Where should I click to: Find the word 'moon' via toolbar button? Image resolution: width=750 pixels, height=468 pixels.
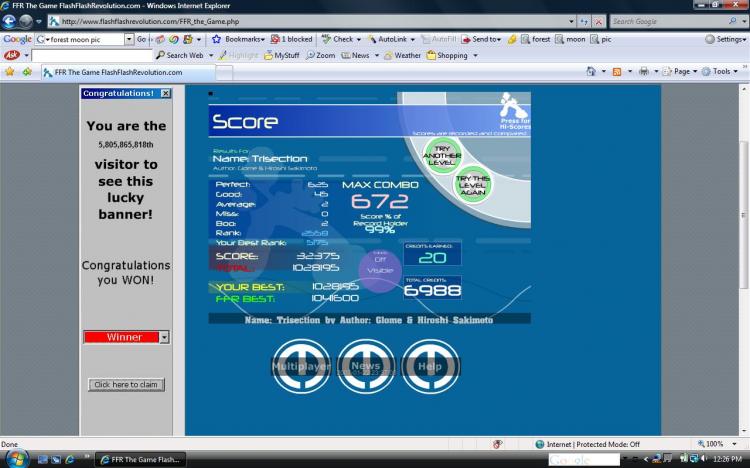tap(570, 39)
